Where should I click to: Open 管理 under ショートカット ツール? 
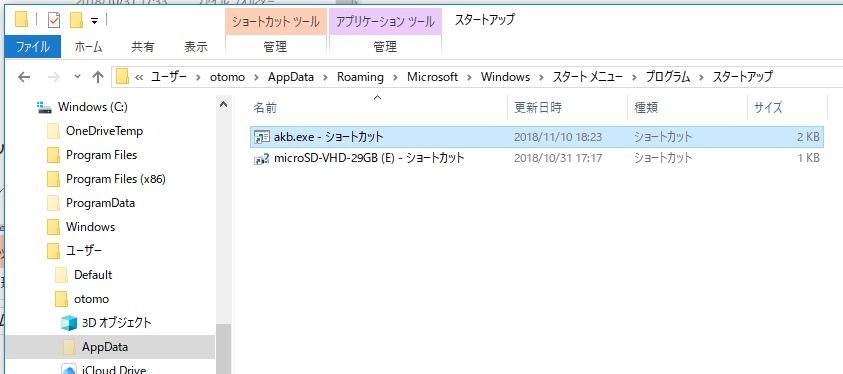[275, 47]
